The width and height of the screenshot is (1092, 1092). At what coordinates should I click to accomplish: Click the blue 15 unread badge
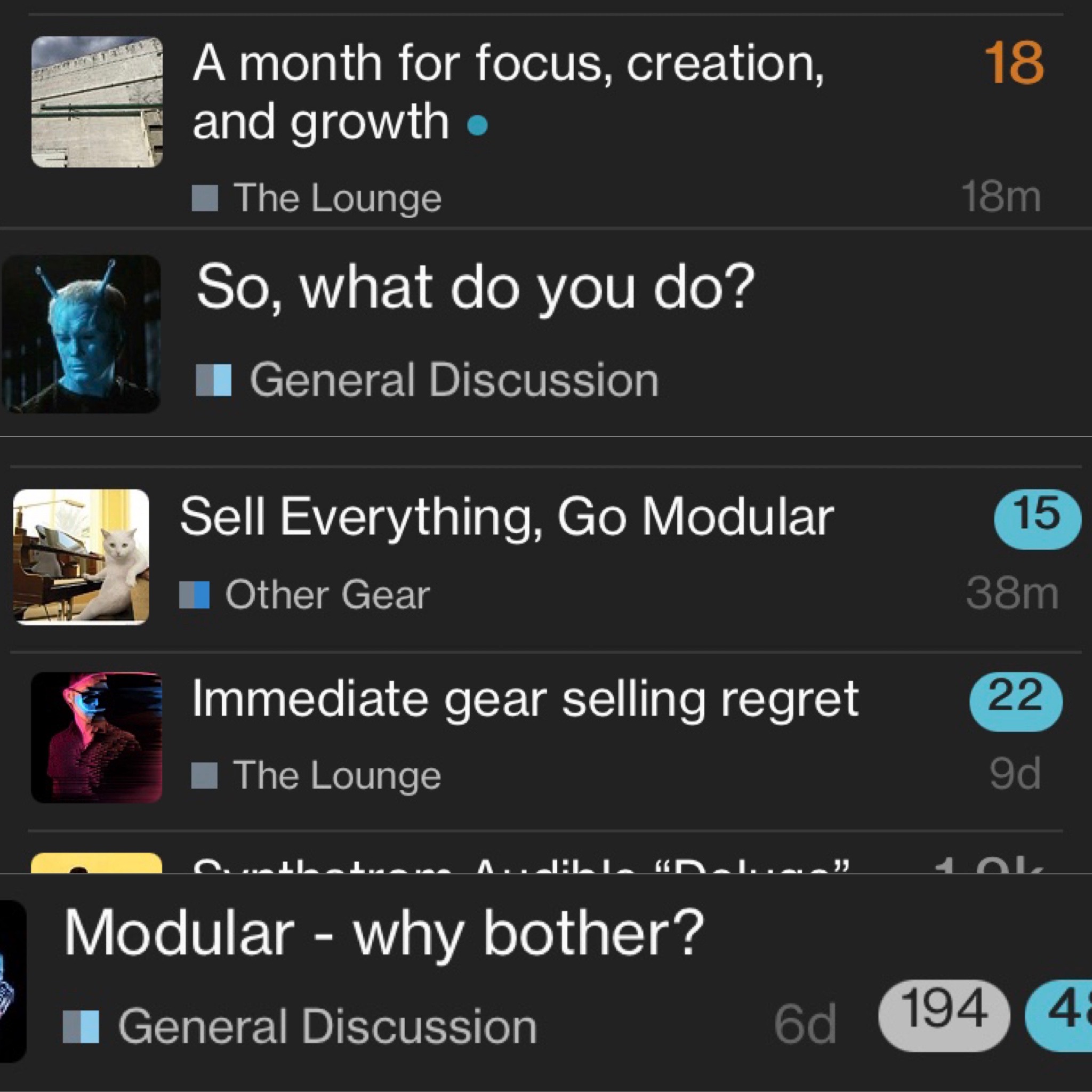[1037, 519]
